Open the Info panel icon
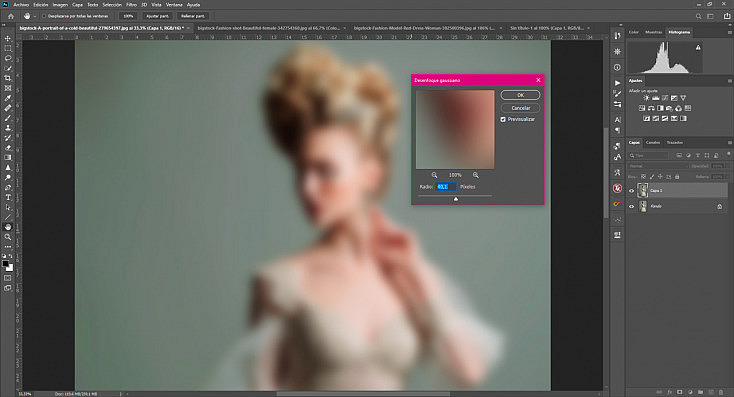Image resolution: width=734 pixels, height=397 pixels. [x=617, y=67]
